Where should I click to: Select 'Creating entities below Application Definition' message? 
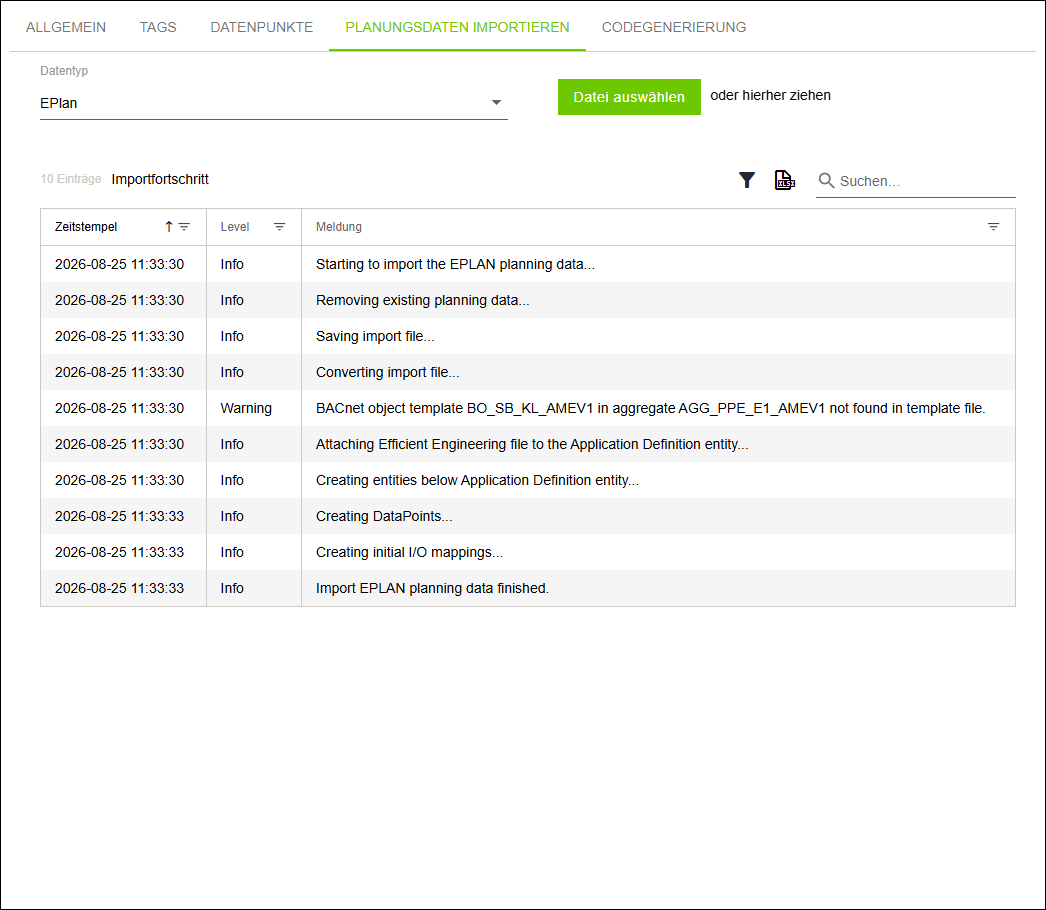tap(477, 480)
